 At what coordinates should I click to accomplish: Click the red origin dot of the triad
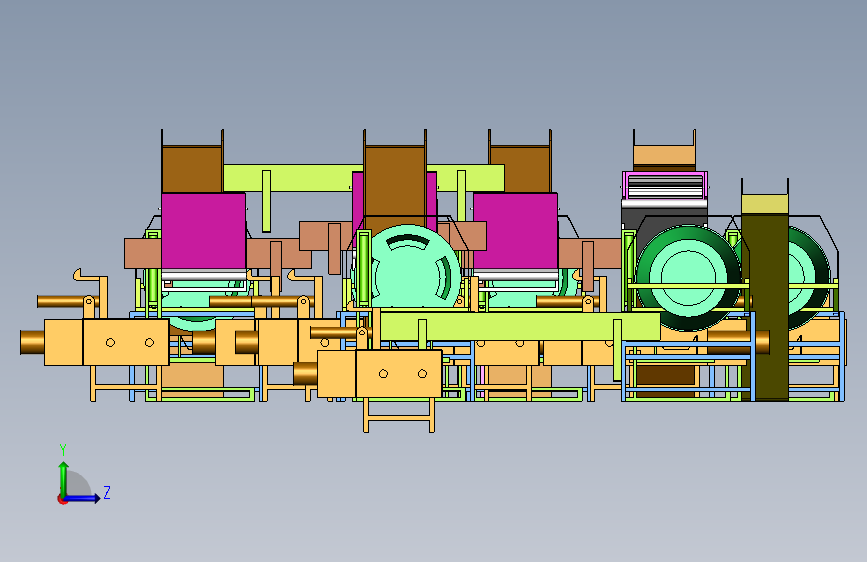62,499
